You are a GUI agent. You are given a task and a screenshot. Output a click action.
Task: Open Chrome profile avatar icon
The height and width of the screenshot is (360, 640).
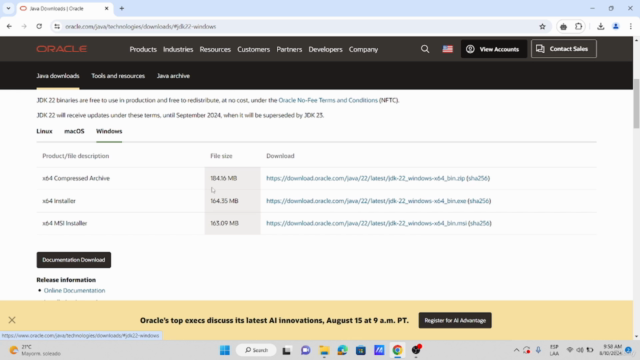616,27
